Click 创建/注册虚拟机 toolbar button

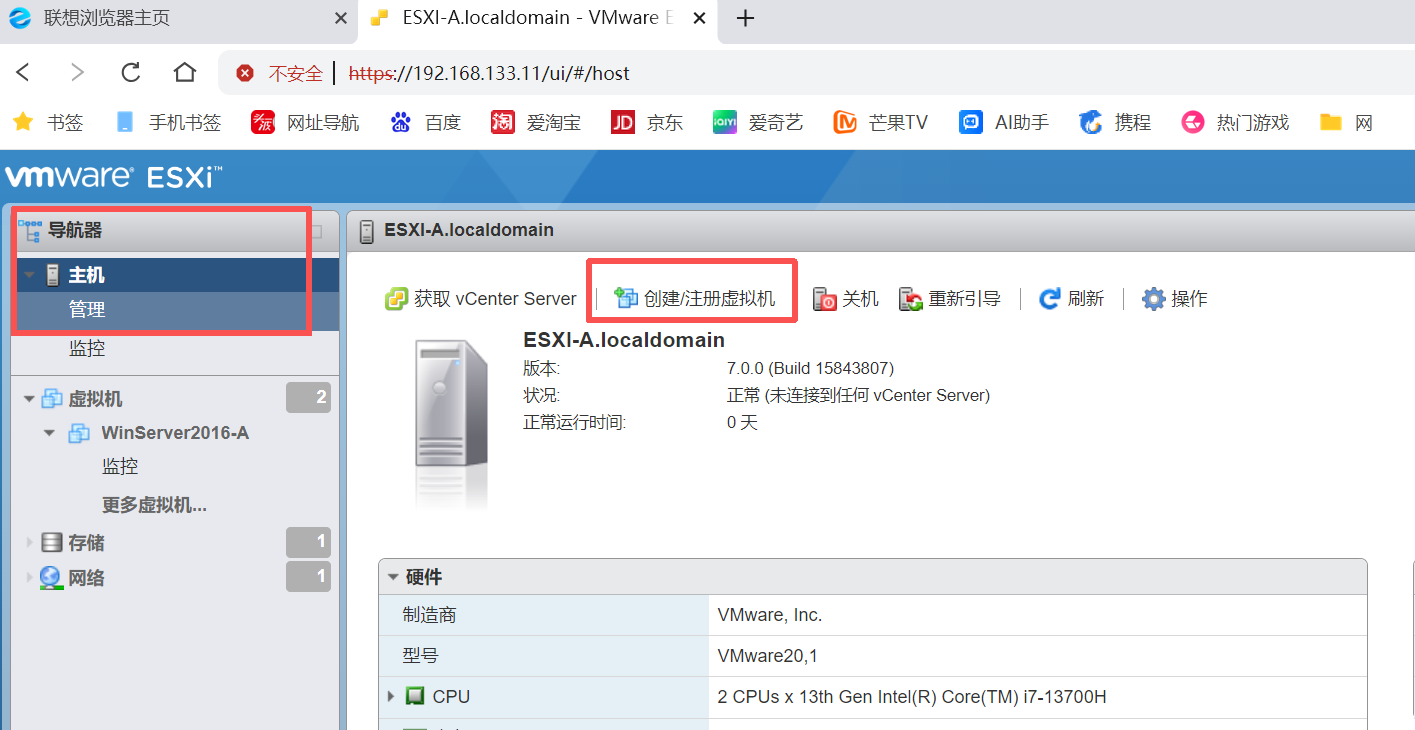click(695, 298)
